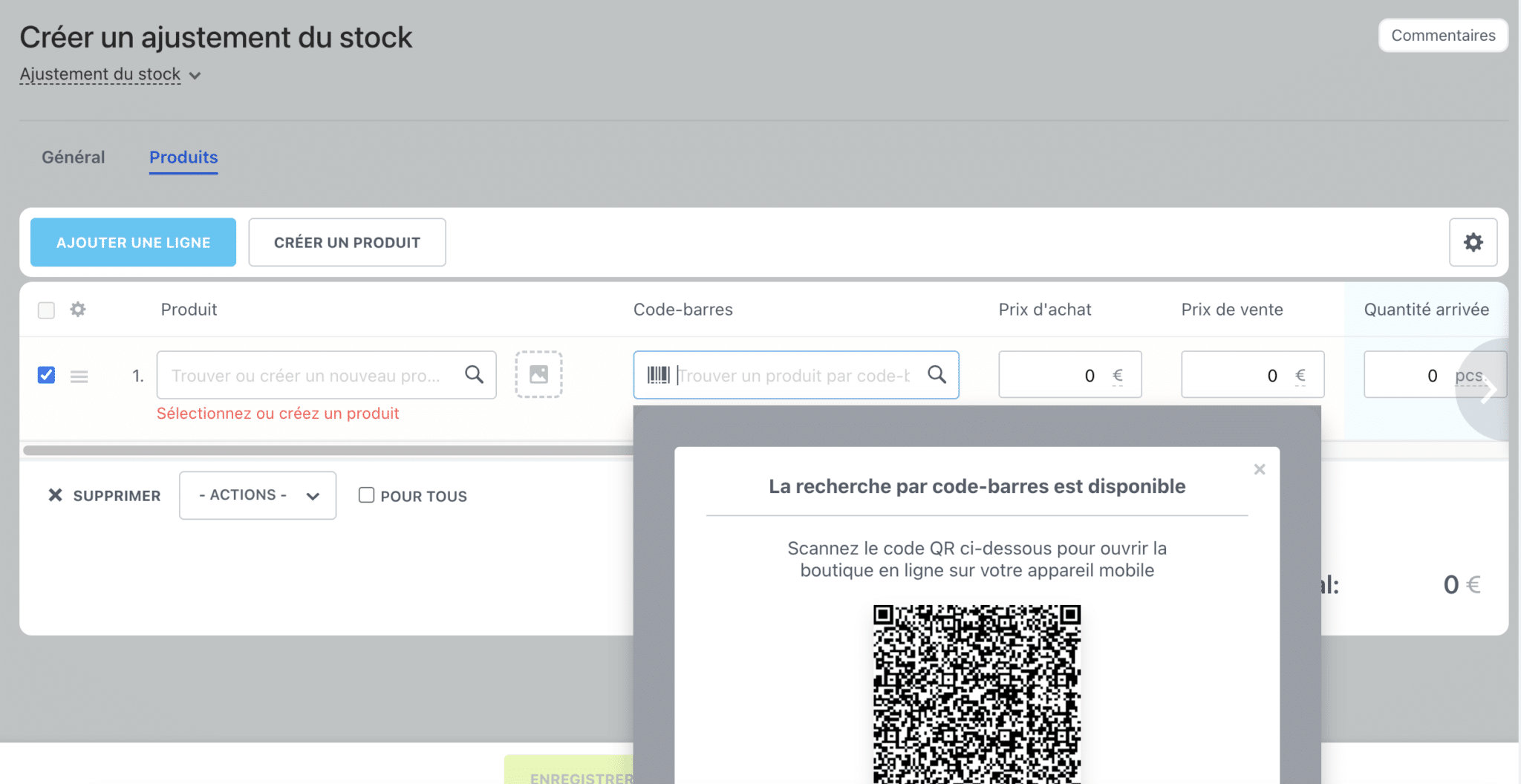Click the euro currency in Prix de vente
1521x784 pixels.
point(1300,376)
